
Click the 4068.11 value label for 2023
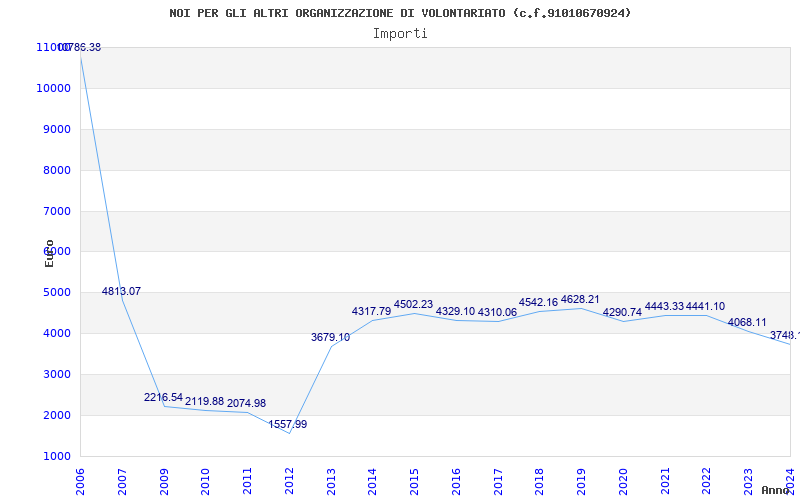[747, 322]
